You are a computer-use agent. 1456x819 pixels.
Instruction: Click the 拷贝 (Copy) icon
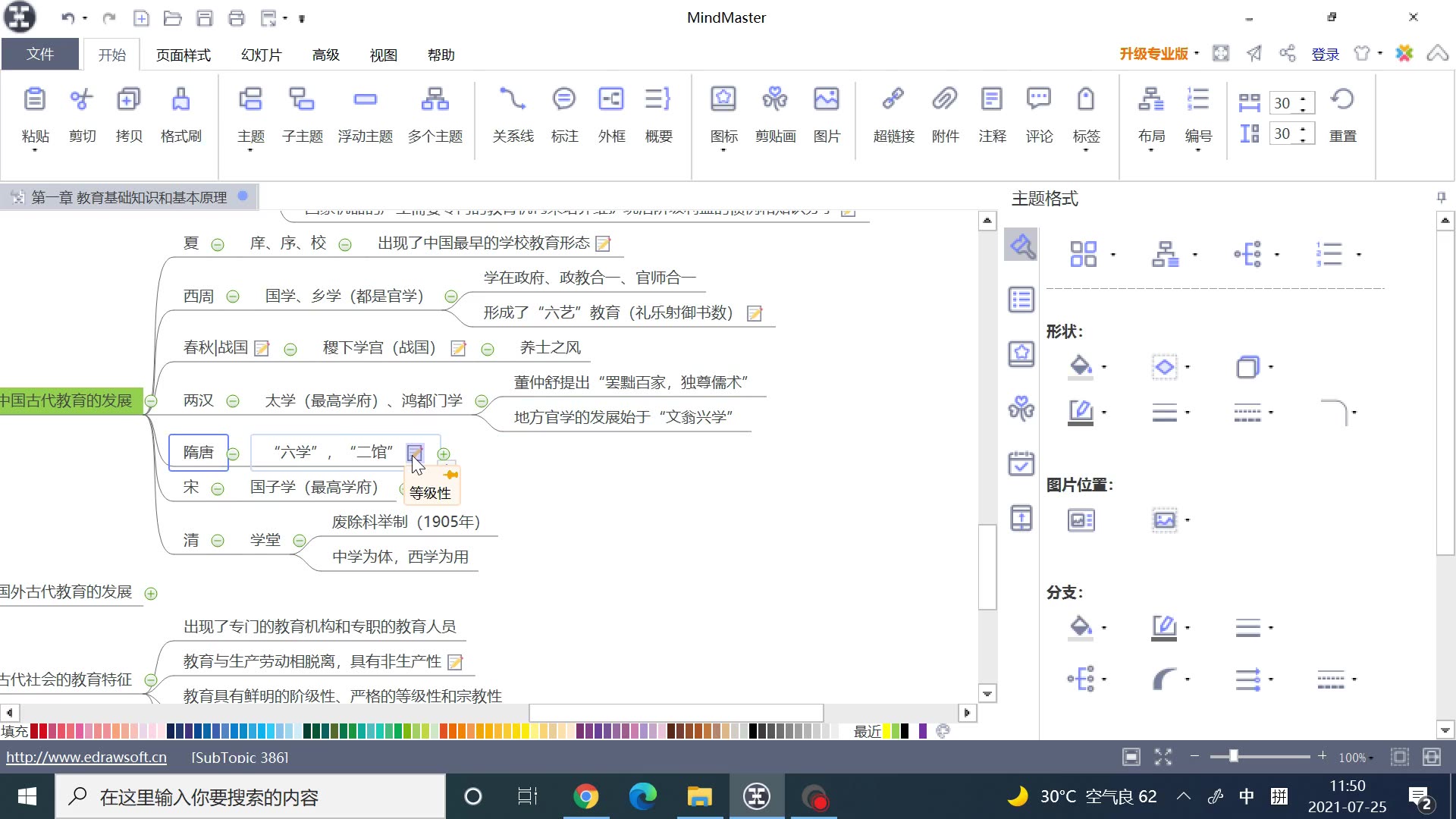point(128,99)
